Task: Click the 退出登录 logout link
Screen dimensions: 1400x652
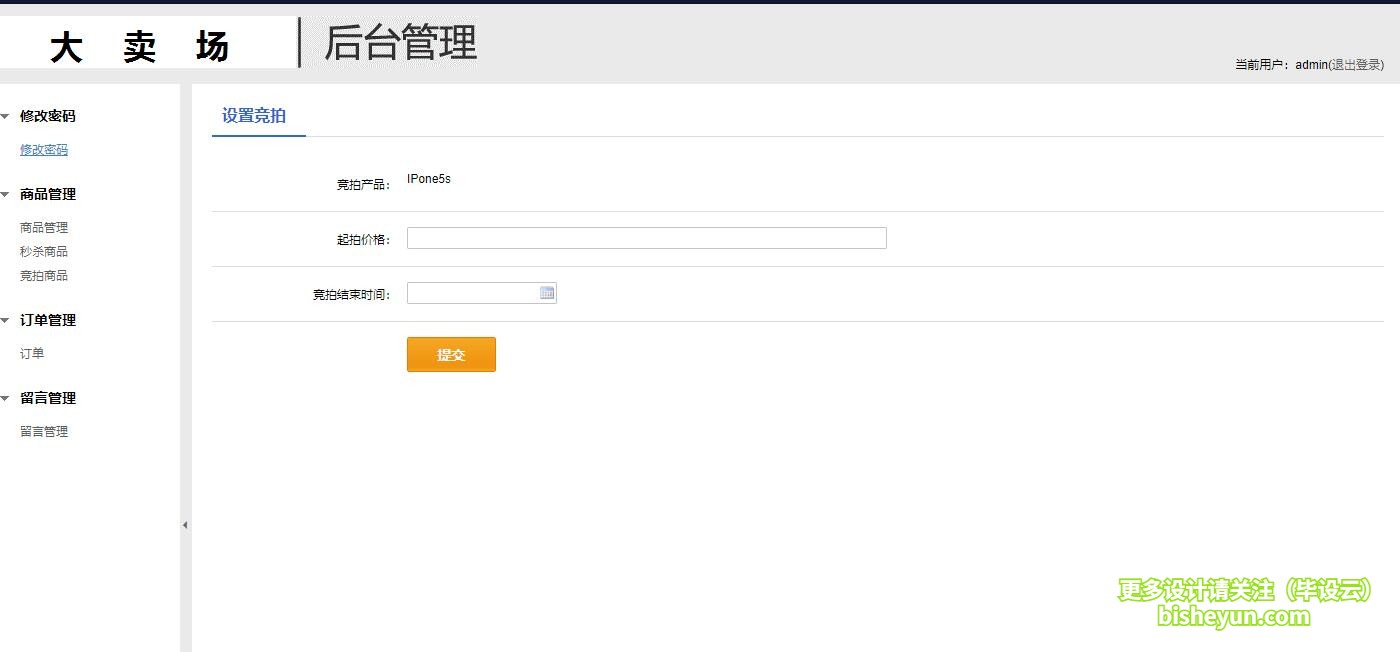Action: coord(1356,65)
